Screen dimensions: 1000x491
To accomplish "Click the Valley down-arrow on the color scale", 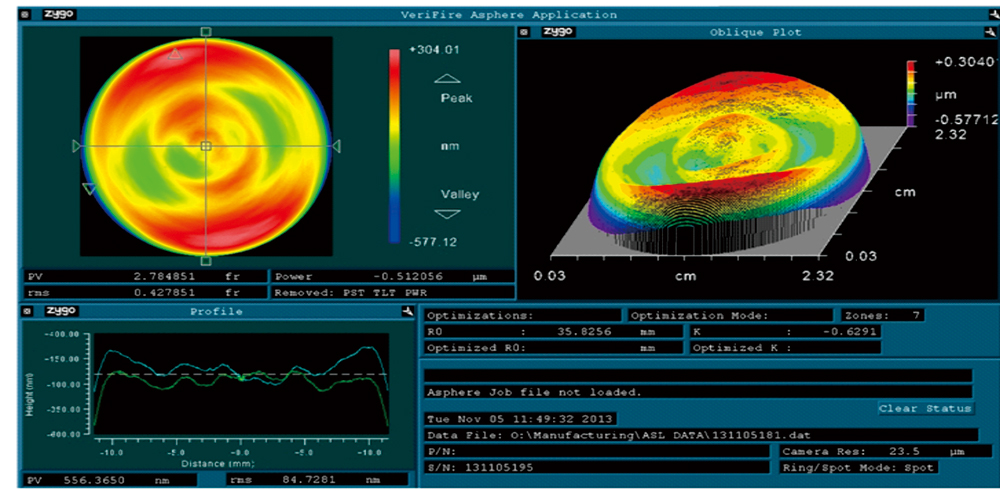I will (448, 213).
